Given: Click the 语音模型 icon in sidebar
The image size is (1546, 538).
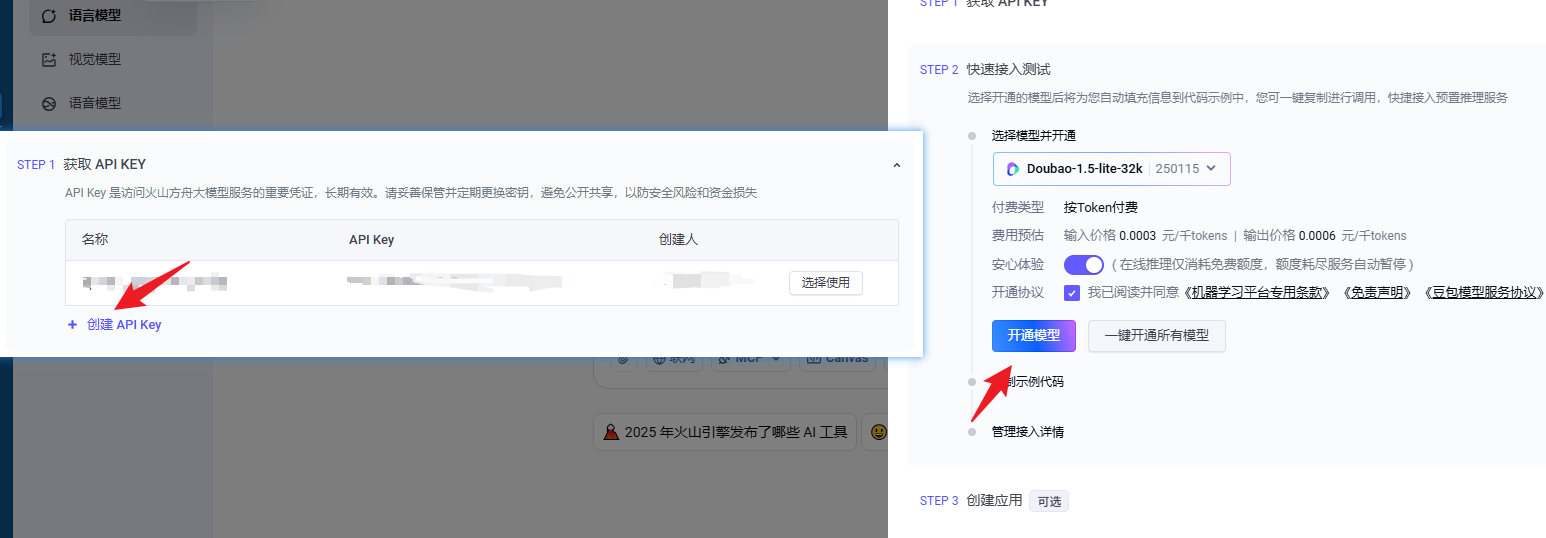Looking at the screenshot, I should [x=49, y=104].
